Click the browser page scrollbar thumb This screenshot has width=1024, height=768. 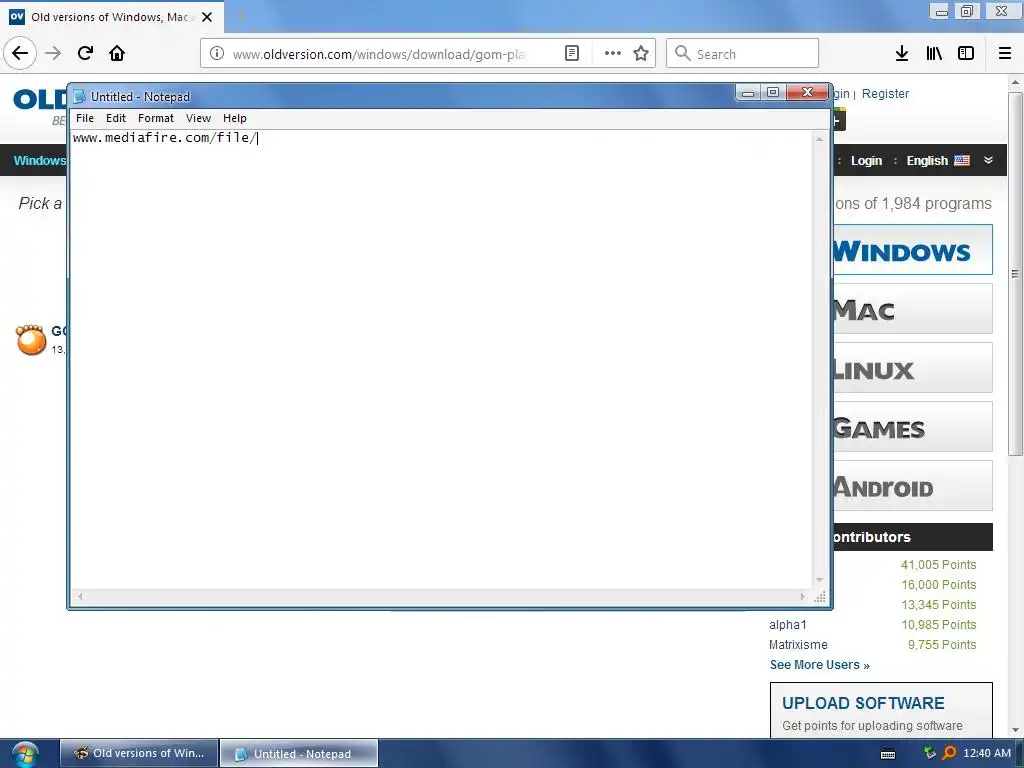coord(1015,274)
